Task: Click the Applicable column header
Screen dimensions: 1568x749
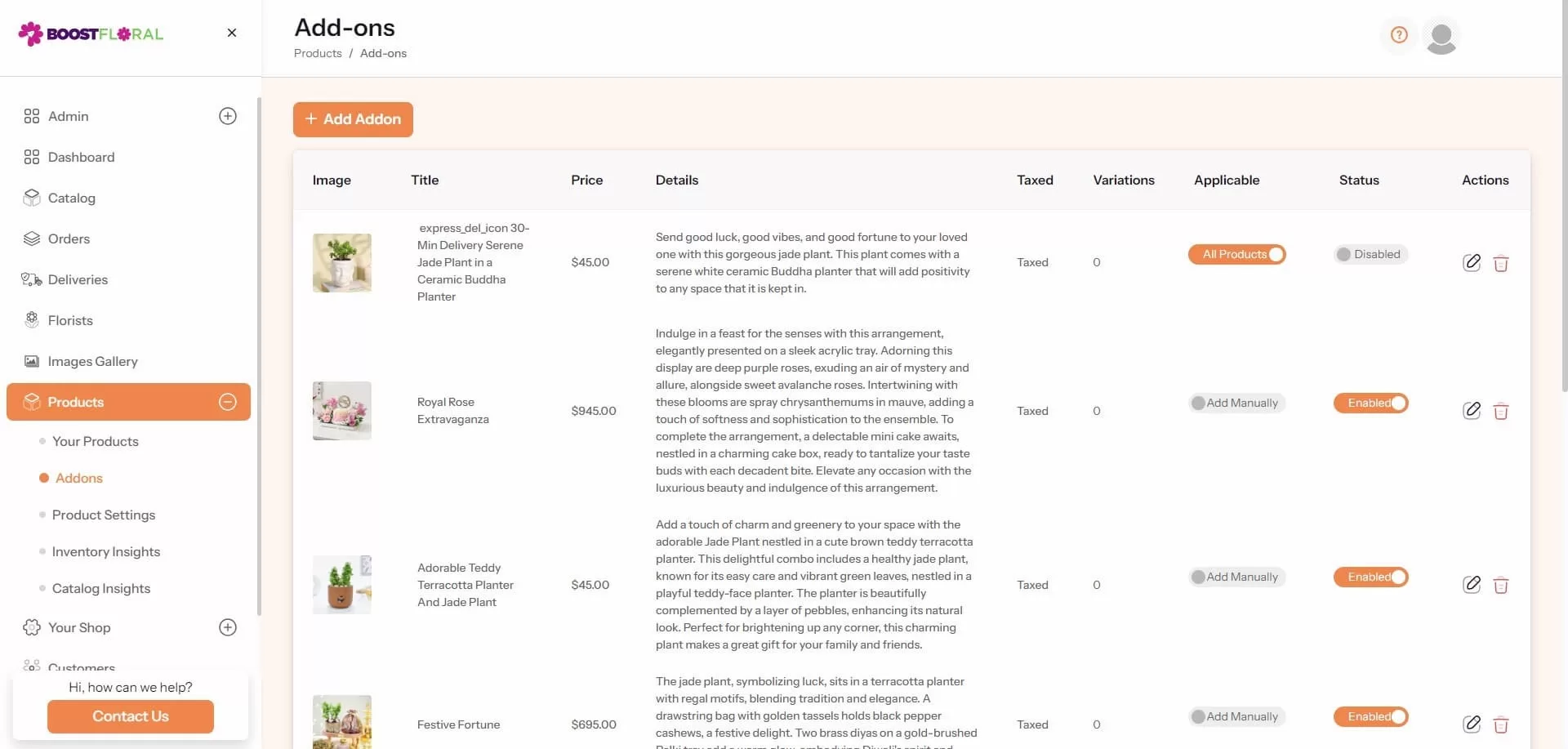Action: click(1227, 180)
